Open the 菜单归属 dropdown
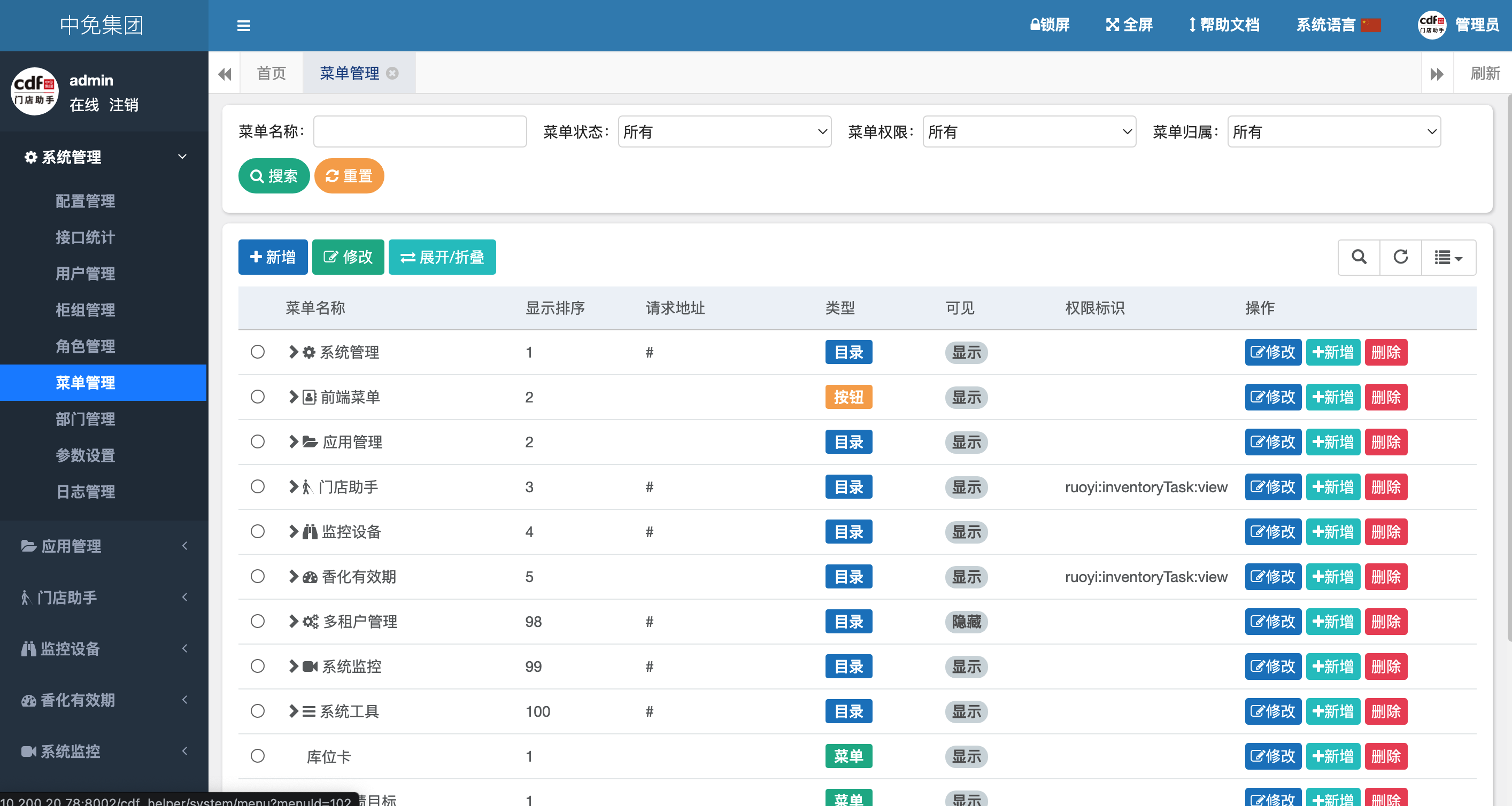Image resolution: width=1512 pixels, height=806 pixels. pos(1333,132)
